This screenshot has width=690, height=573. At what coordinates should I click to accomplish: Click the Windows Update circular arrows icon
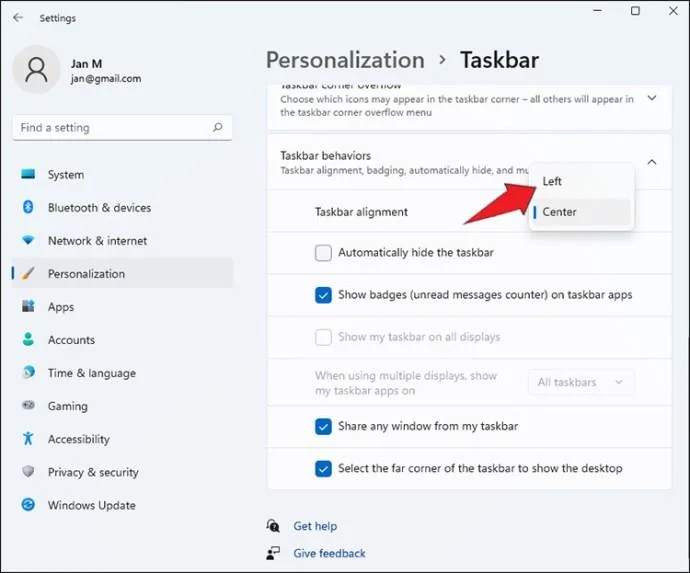tap(28, 504)
